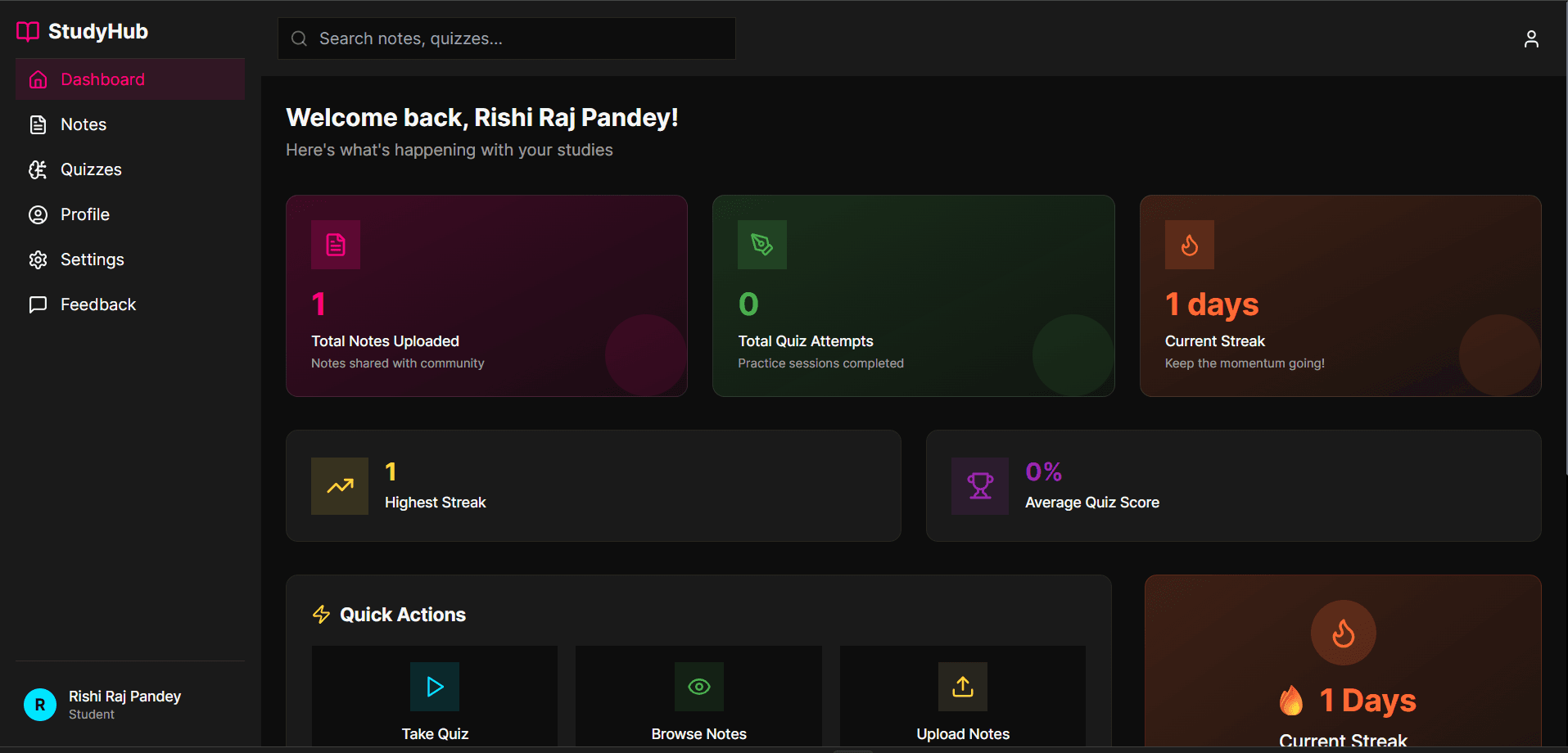This screenshot has width=1568, height=753.
Task: Navigate to Profile in sidebar
Action: [130, 214]
